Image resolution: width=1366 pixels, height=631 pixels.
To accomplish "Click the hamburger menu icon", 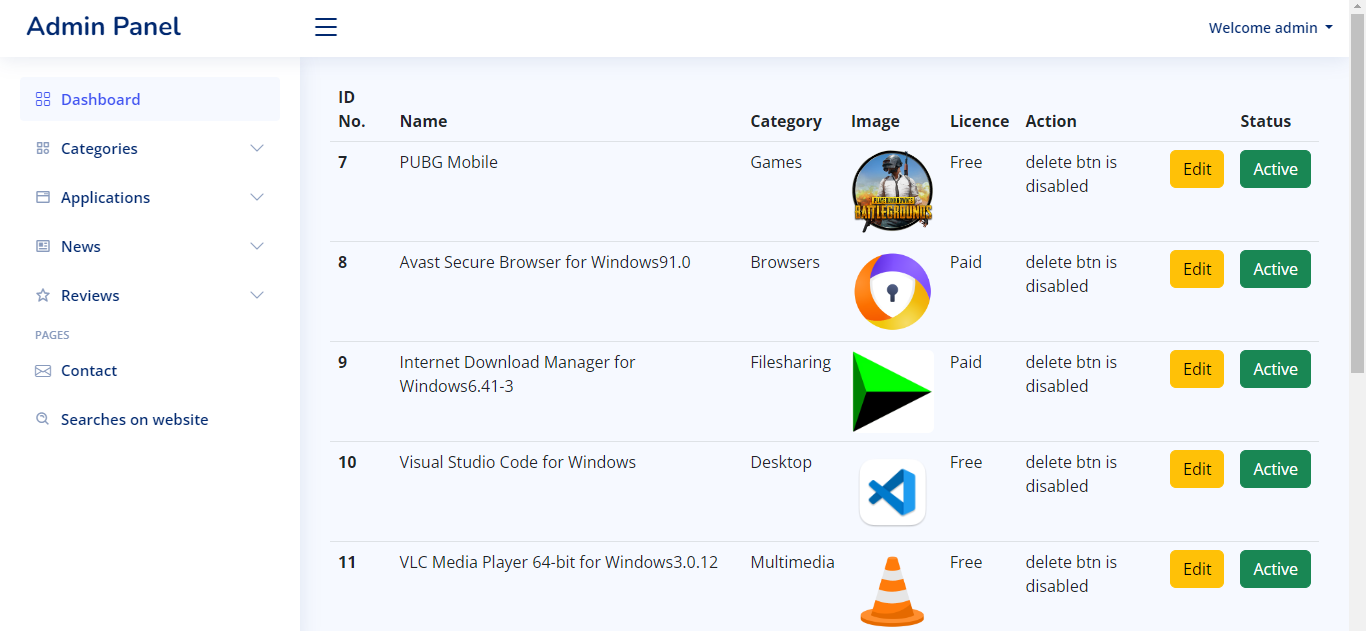I will pos(326,27).
